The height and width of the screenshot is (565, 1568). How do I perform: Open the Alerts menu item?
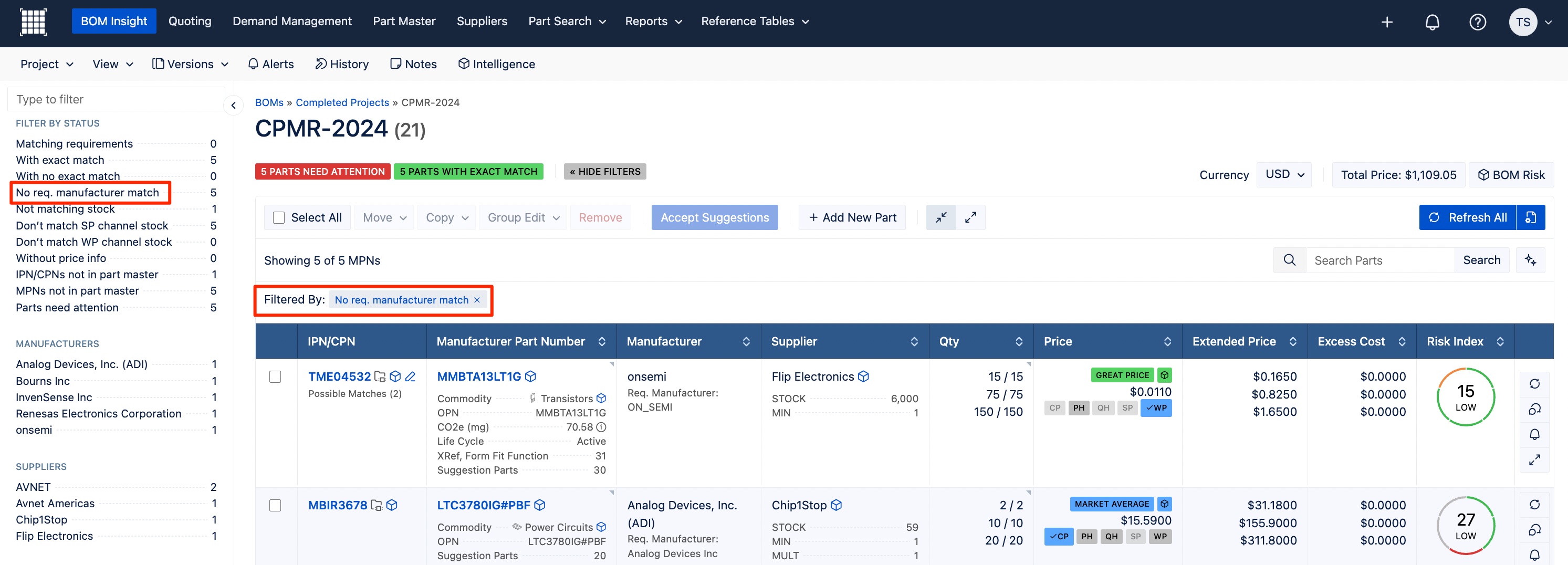tap(271, 64)
